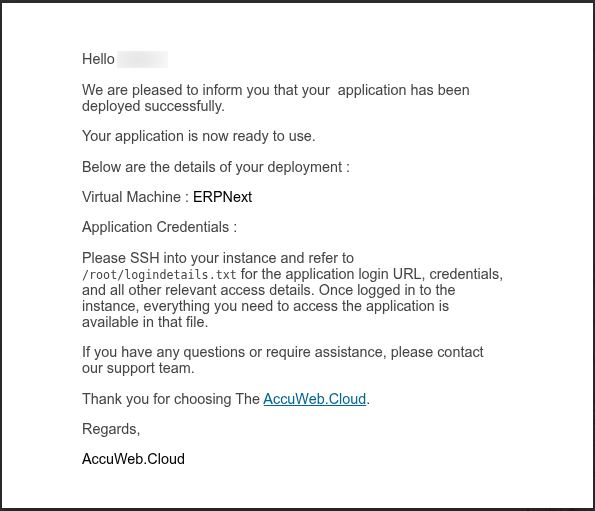Click the 'Virtual Machine :' label

[x=135, y=197]
